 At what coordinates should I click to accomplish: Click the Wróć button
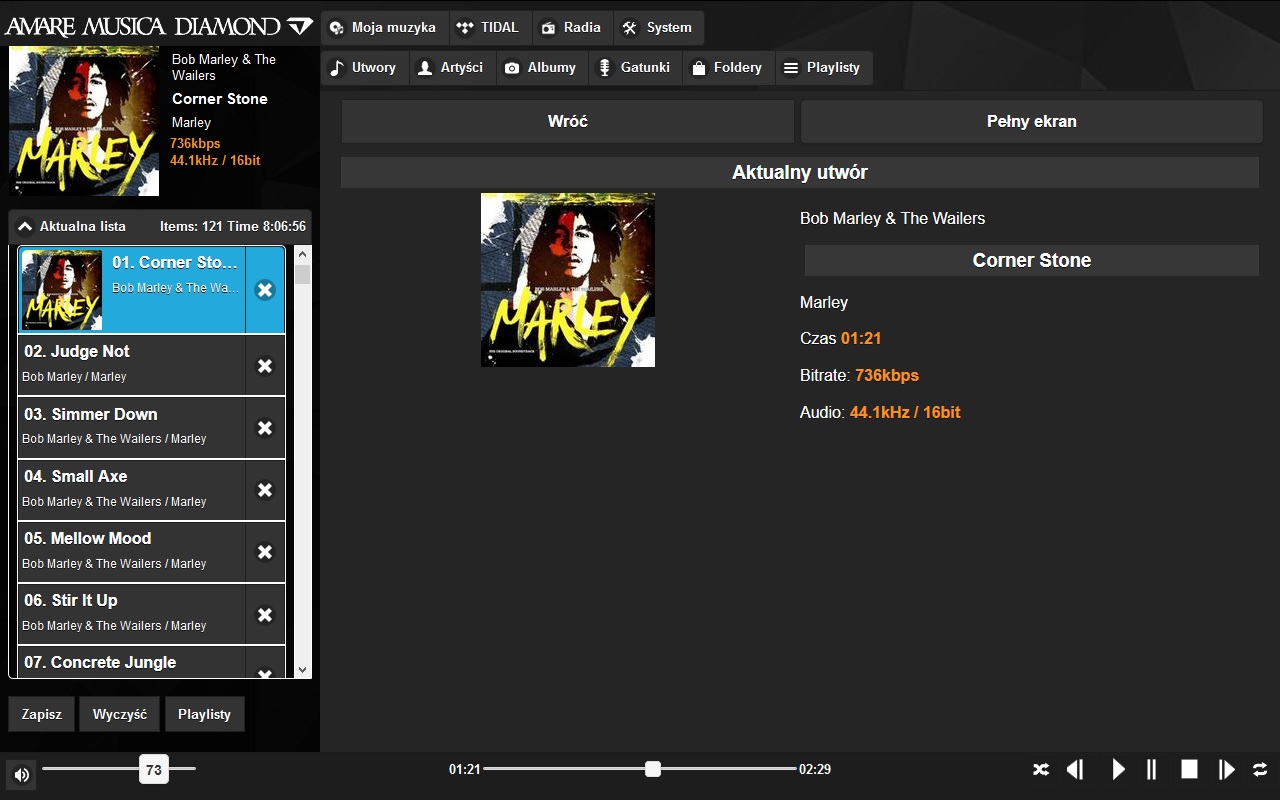(x=568, y=121)
